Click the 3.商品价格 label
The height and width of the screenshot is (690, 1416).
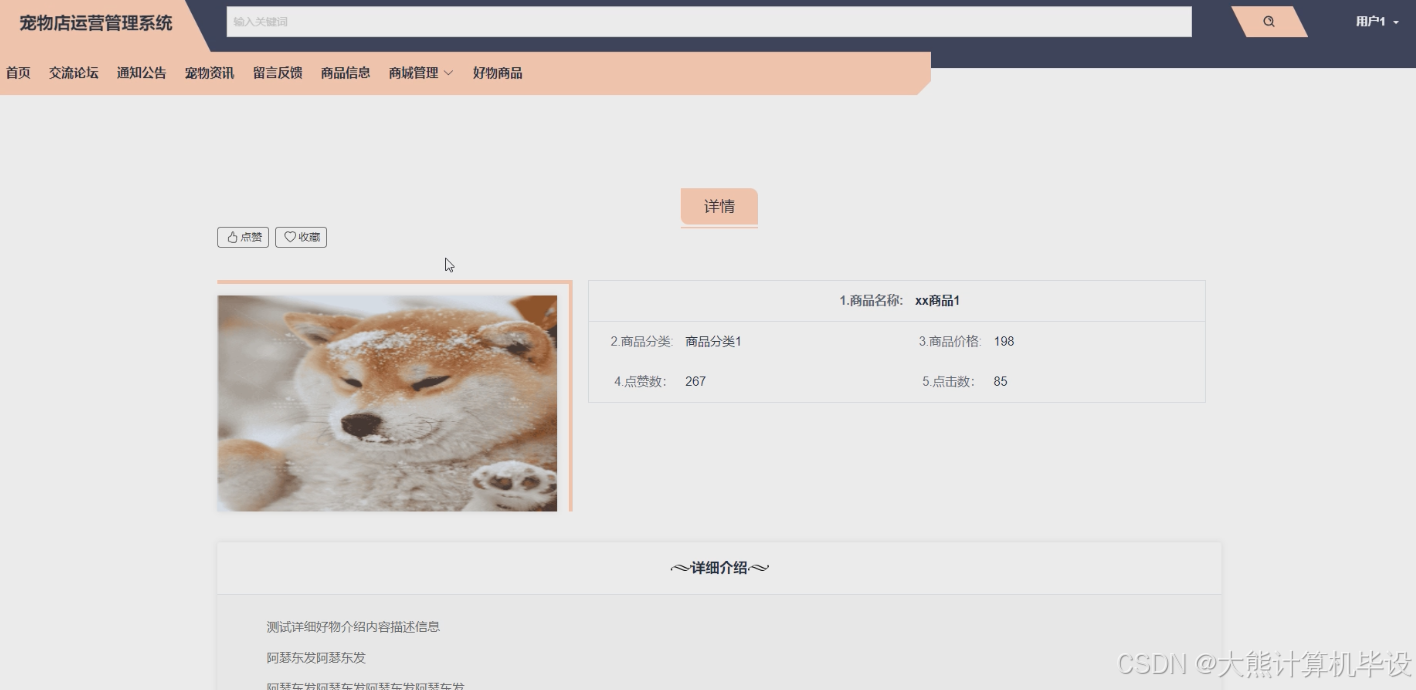tap(950, 342)
